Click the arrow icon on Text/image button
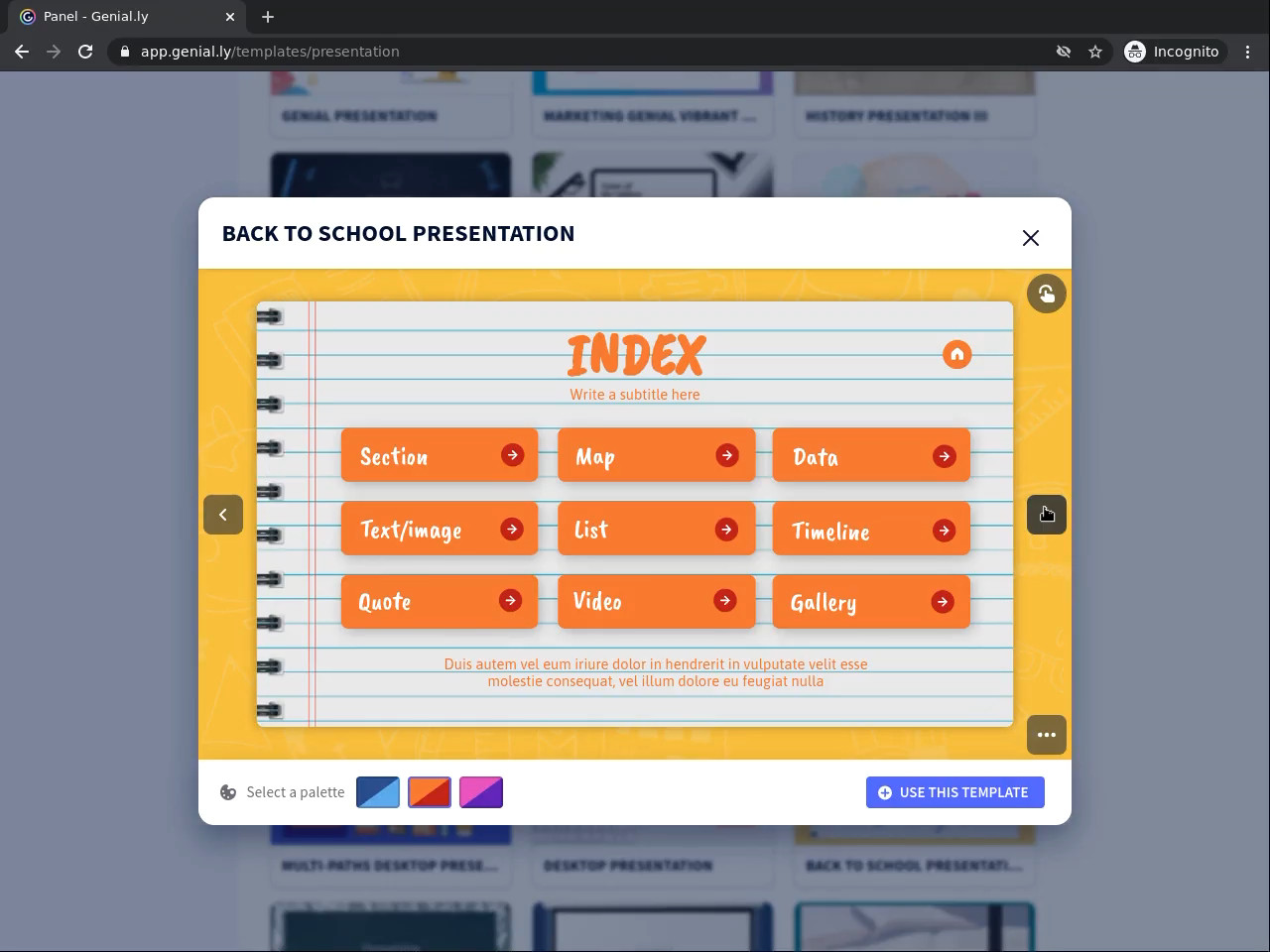Viewport: 1270px width, 952px height. [x=512, y=530]
